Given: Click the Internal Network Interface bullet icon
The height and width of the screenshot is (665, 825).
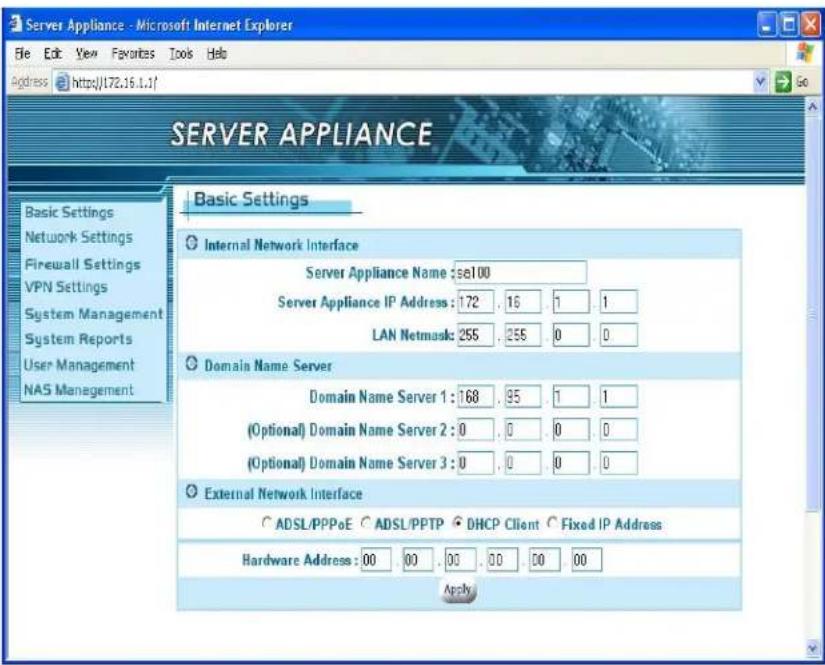Looking at the screenshot, I should pyautogui.click(x=192, y=243).
